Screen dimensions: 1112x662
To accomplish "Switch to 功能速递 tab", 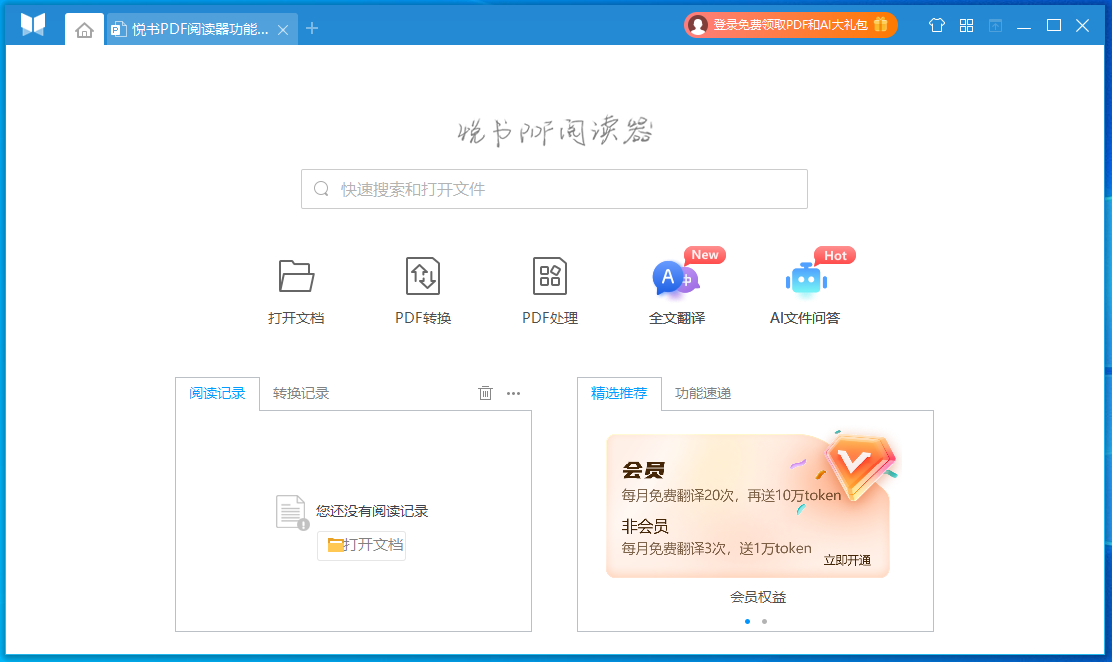I will 703,393.
